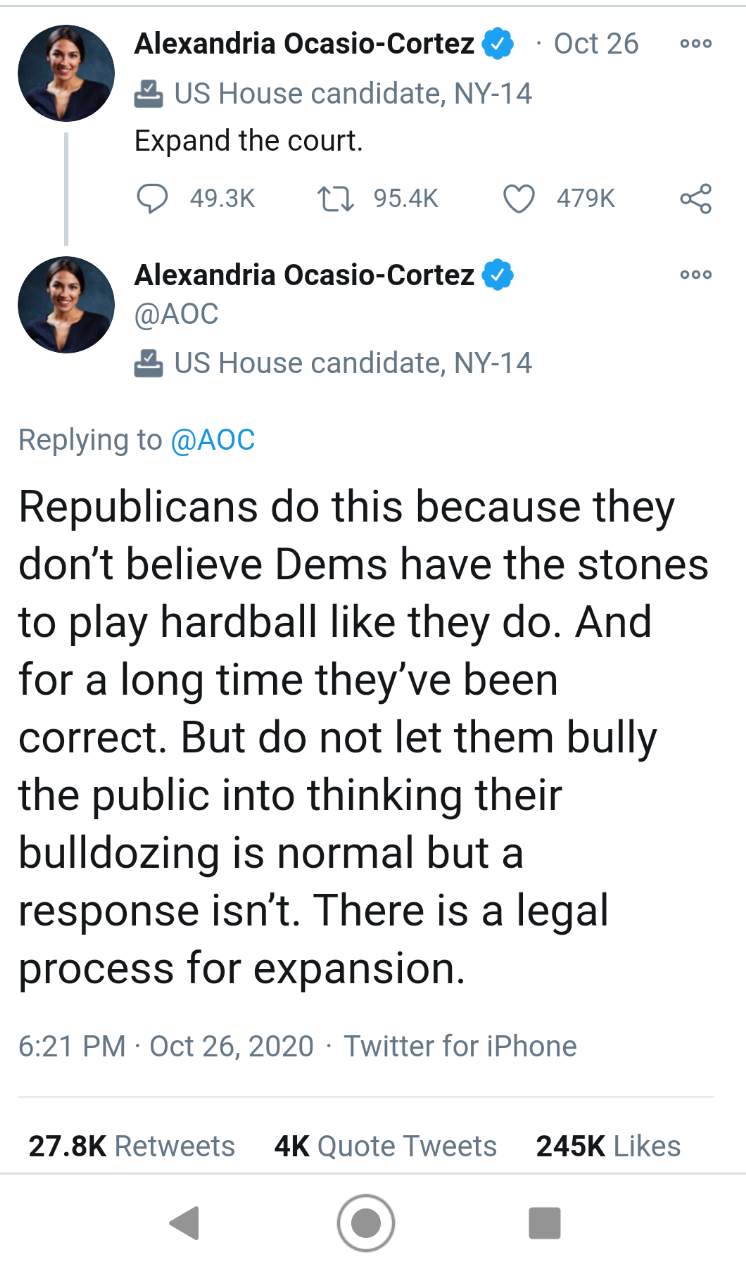
Task: View the 245K Likes list
Action: point(608,1146)
